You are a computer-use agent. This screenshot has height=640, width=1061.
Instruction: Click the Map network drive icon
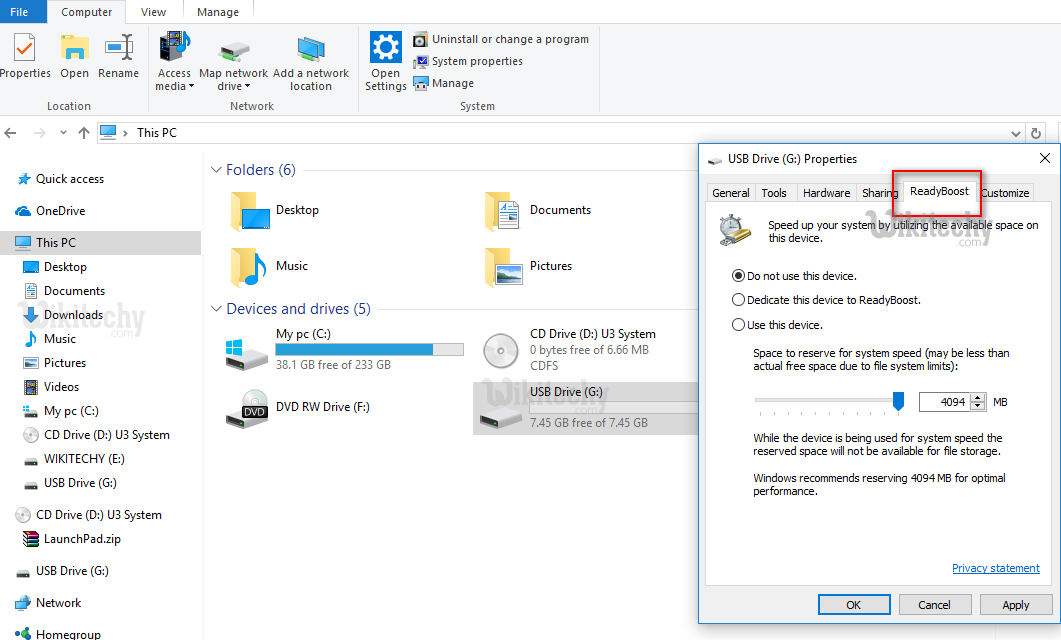pyautogui.click(x=234, y=50)
